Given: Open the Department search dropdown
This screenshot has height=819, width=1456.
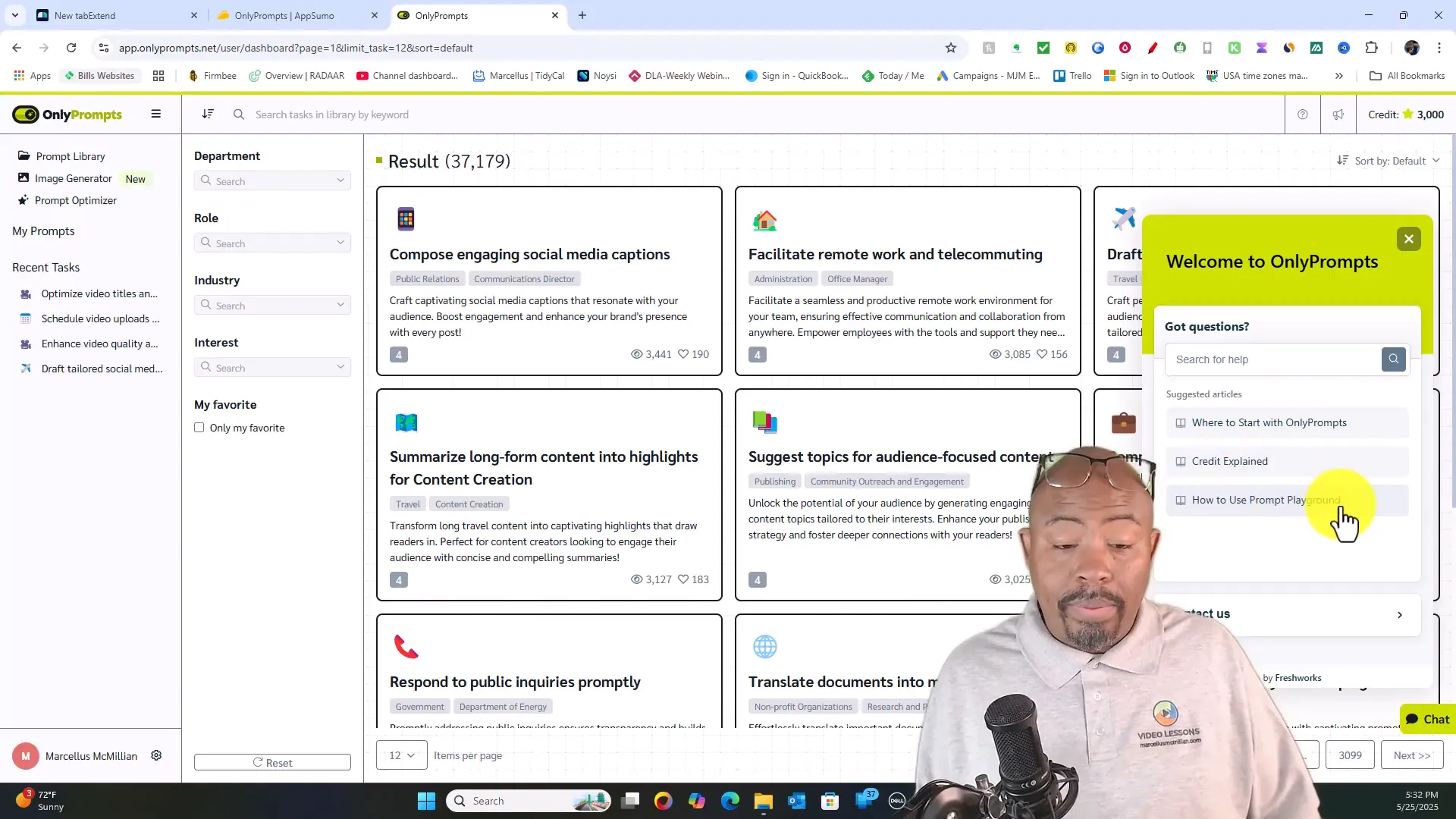Looking at the screenshot, I should pyautogui.click(x=272, y=180).
